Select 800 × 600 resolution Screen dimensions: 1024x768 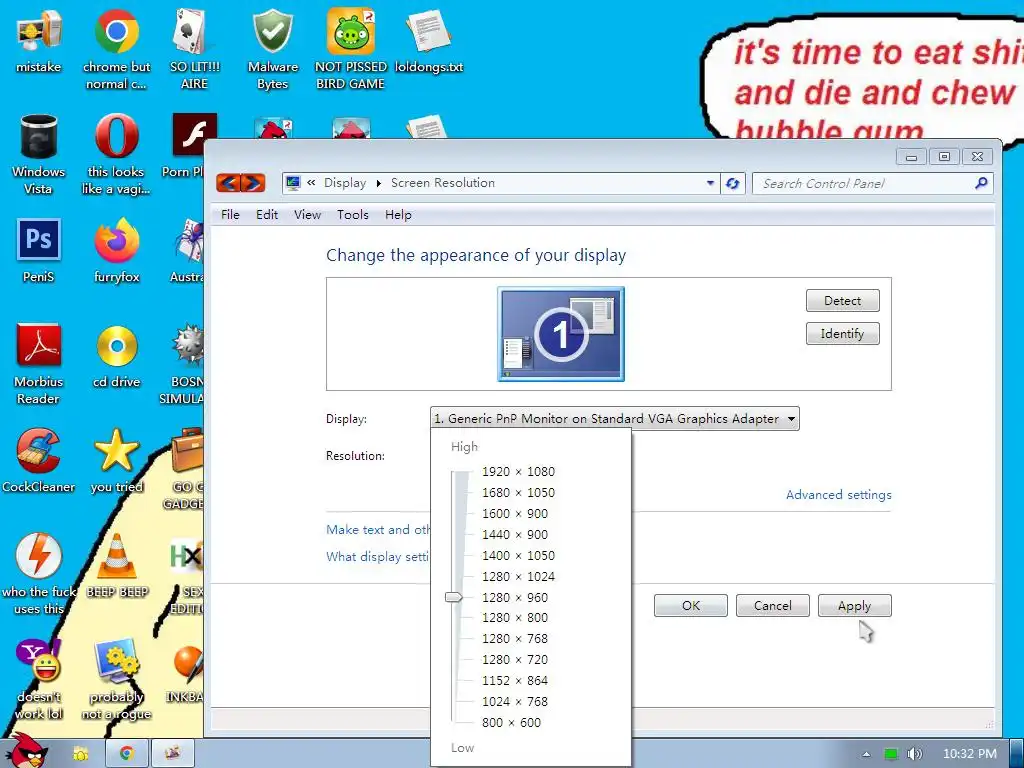tap(511, 722)
